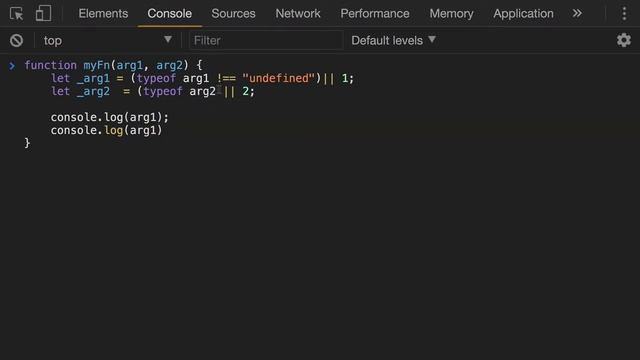Image resolution: width=640 pixels, height=360 pixels.
Task: Click the function name myFn in the code
Action: click(96, 65)
